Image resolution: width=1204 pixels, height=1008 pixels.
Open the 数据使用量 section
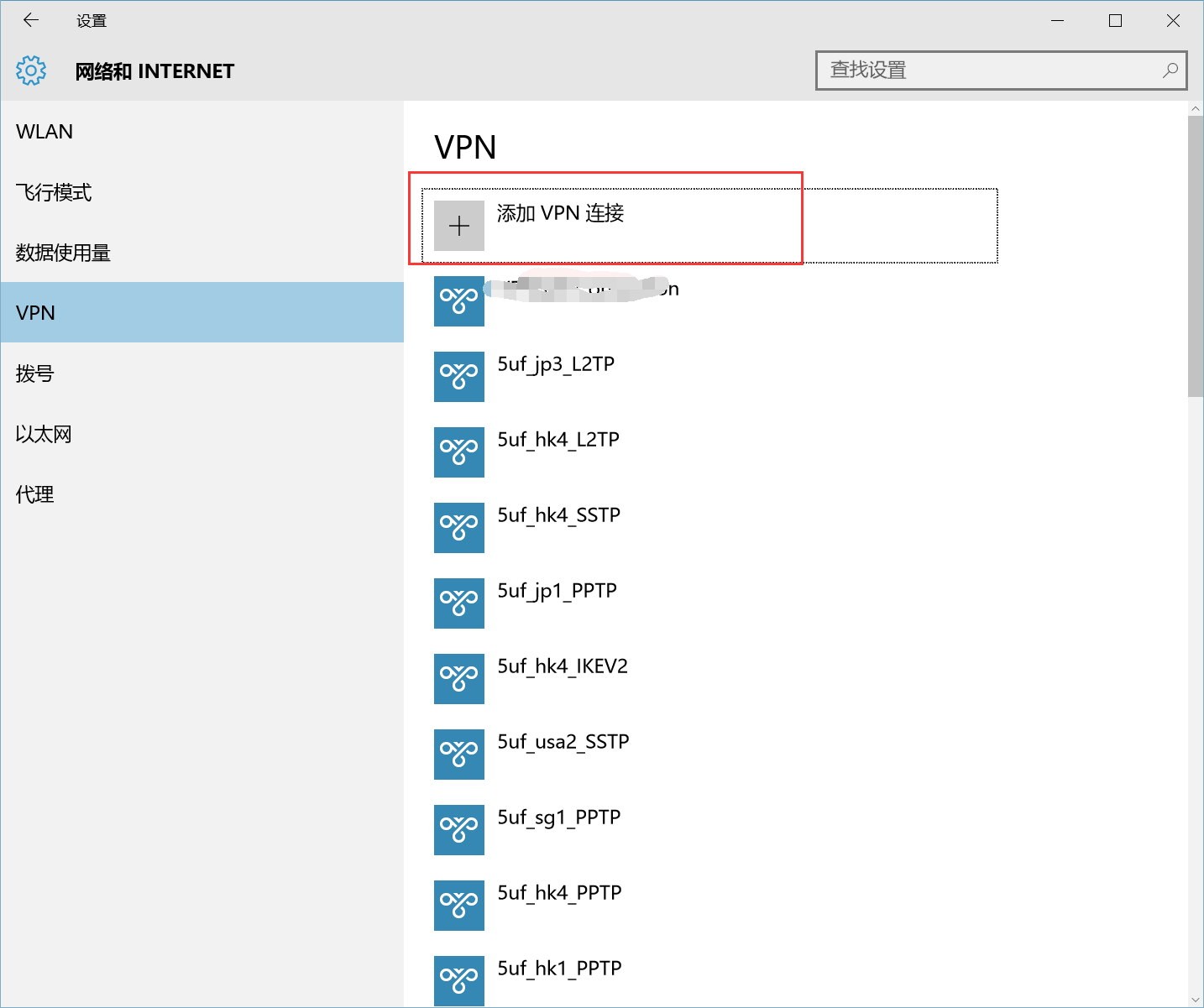pos(63,253)
